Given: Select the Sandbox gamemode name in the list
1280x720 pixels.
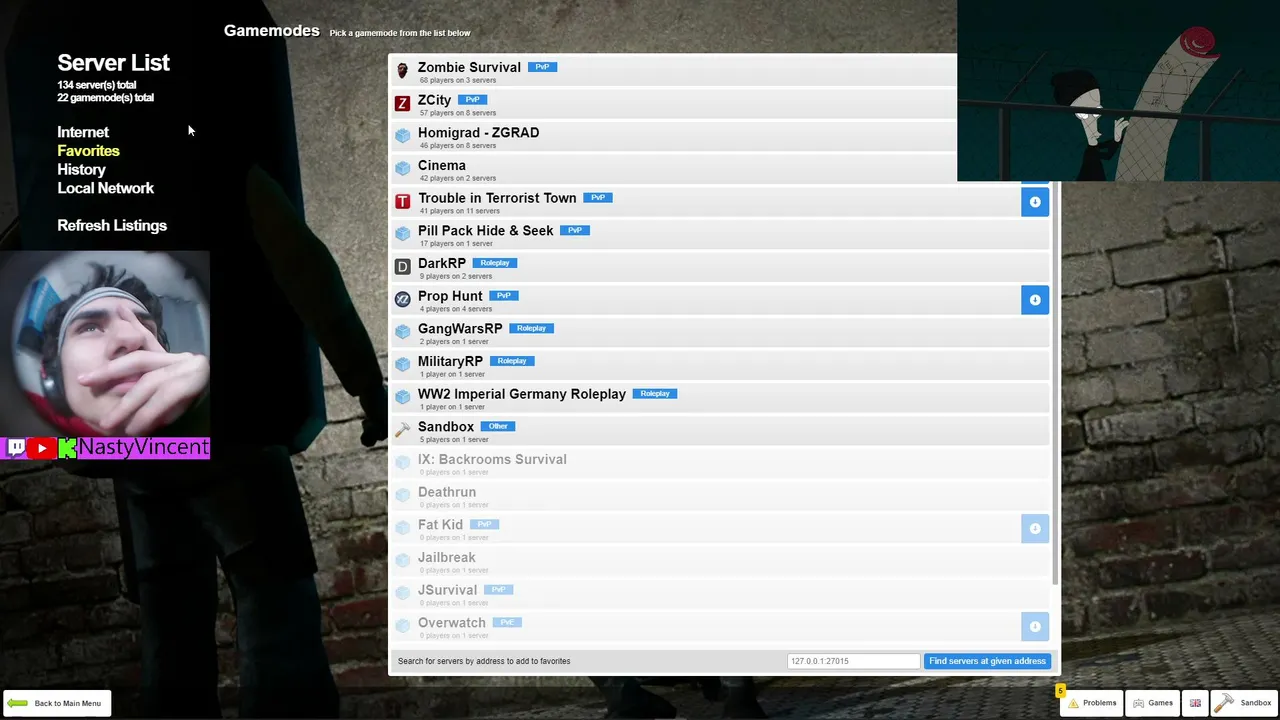Looking at the screenshot, I should (x=445, y=427).
